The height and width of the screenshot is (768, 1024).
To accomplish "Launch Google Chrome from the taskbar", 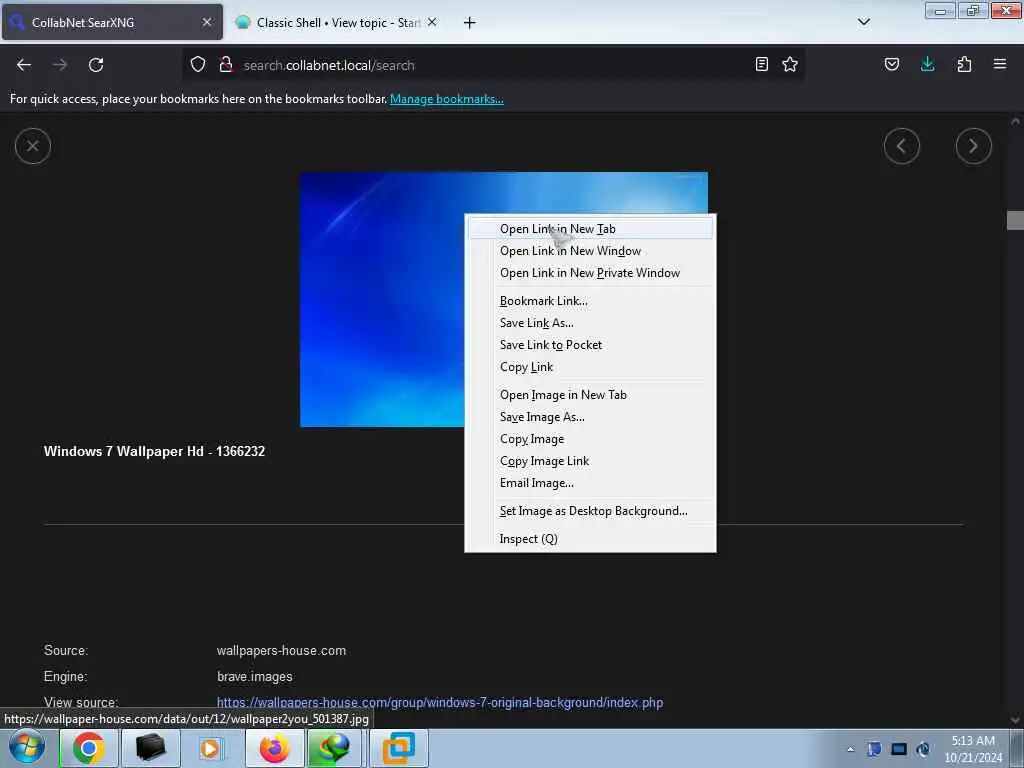I will [88, 748].
